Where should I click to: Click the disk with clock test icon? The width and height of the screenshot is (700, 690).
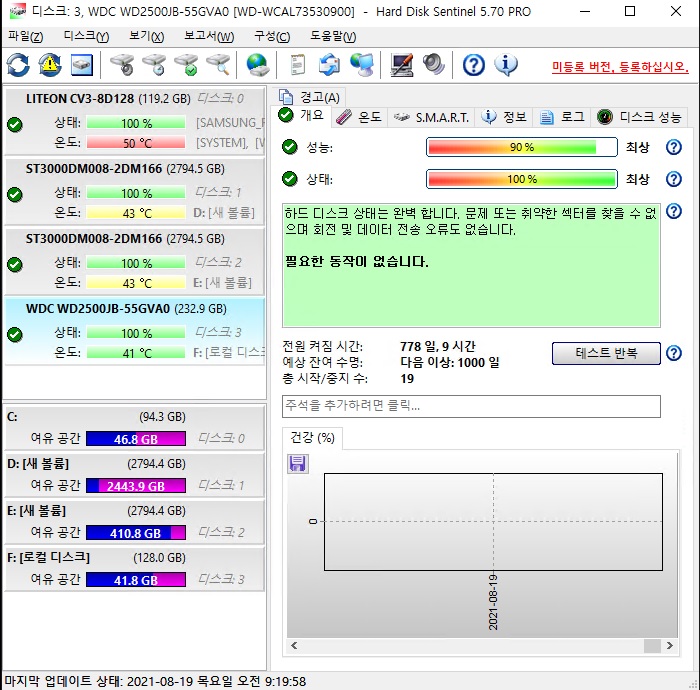click(x=154, y=65)
